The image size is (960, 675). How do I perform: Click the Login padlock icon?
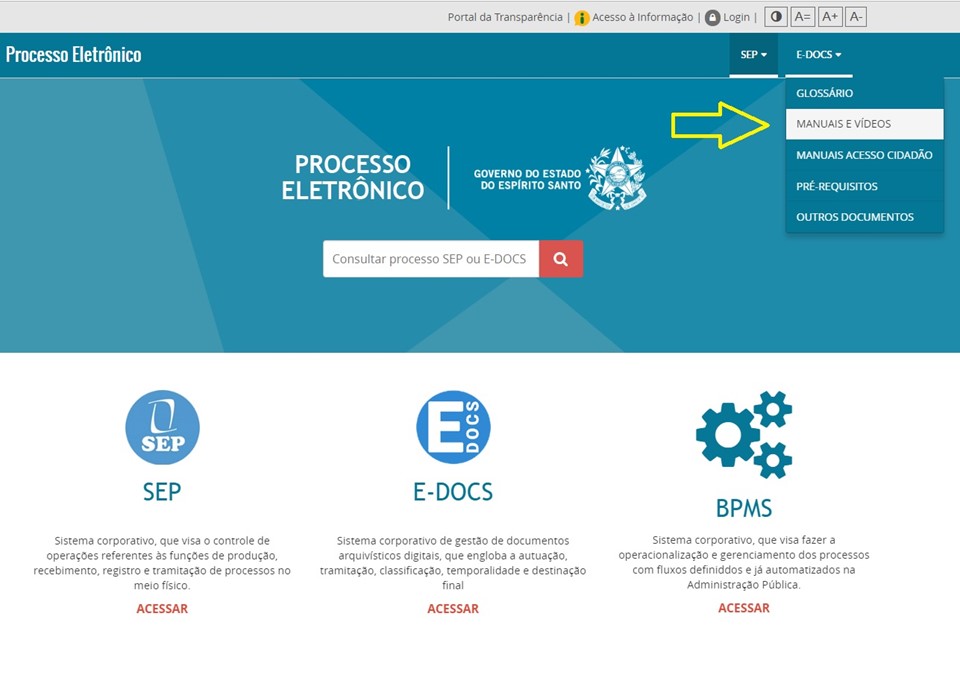point(712,18)
